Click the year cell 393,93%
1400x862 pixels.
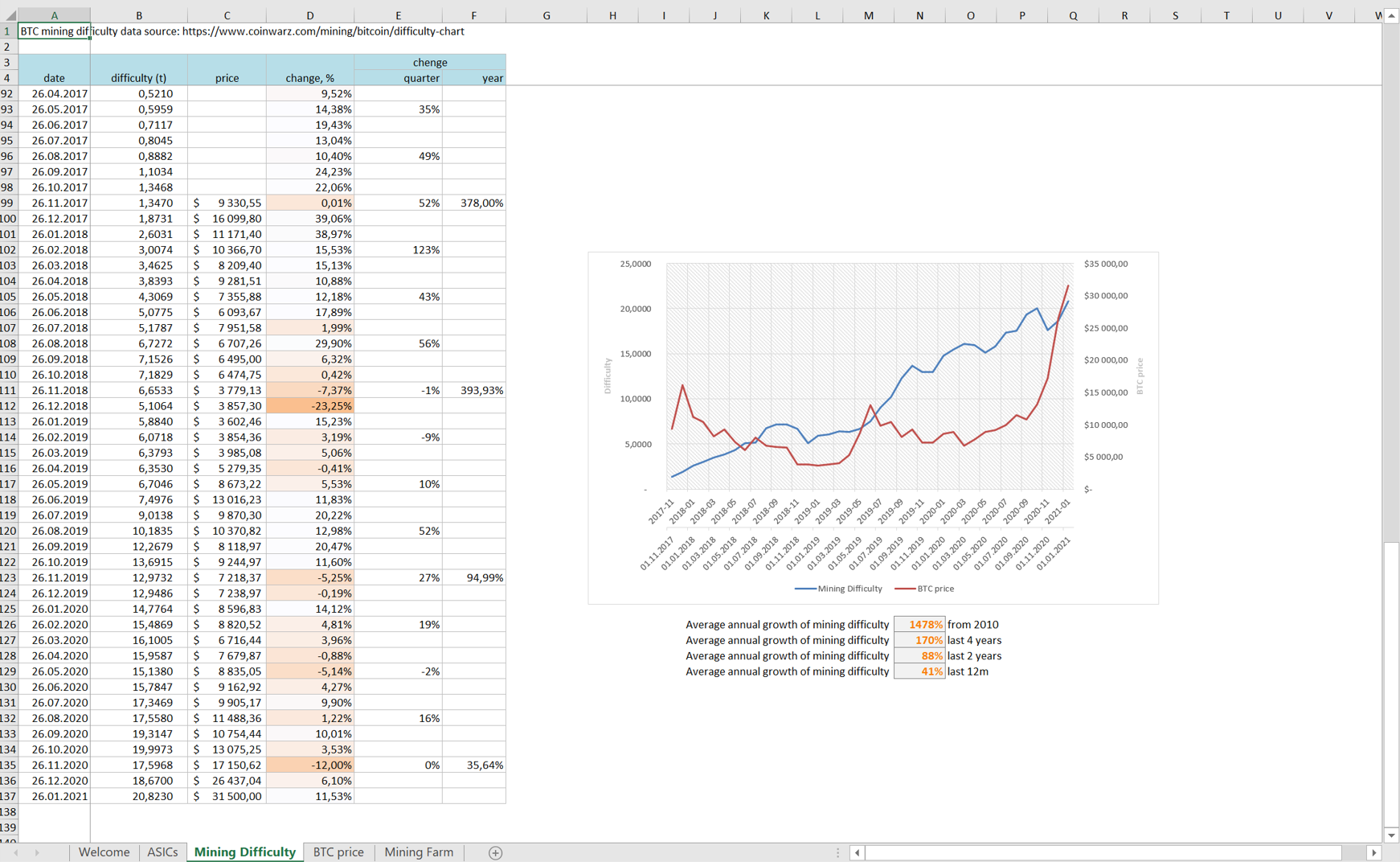tap(474, 391)
